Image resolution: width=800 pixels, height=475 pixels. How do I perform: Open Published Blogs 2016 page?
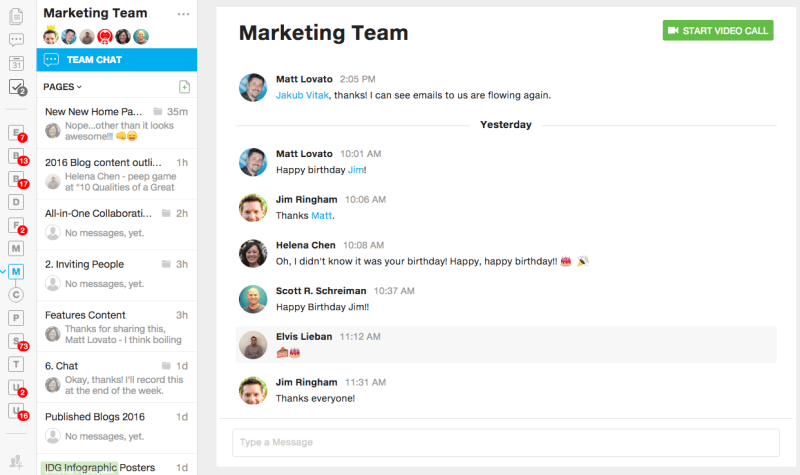[x=97, y=416]
